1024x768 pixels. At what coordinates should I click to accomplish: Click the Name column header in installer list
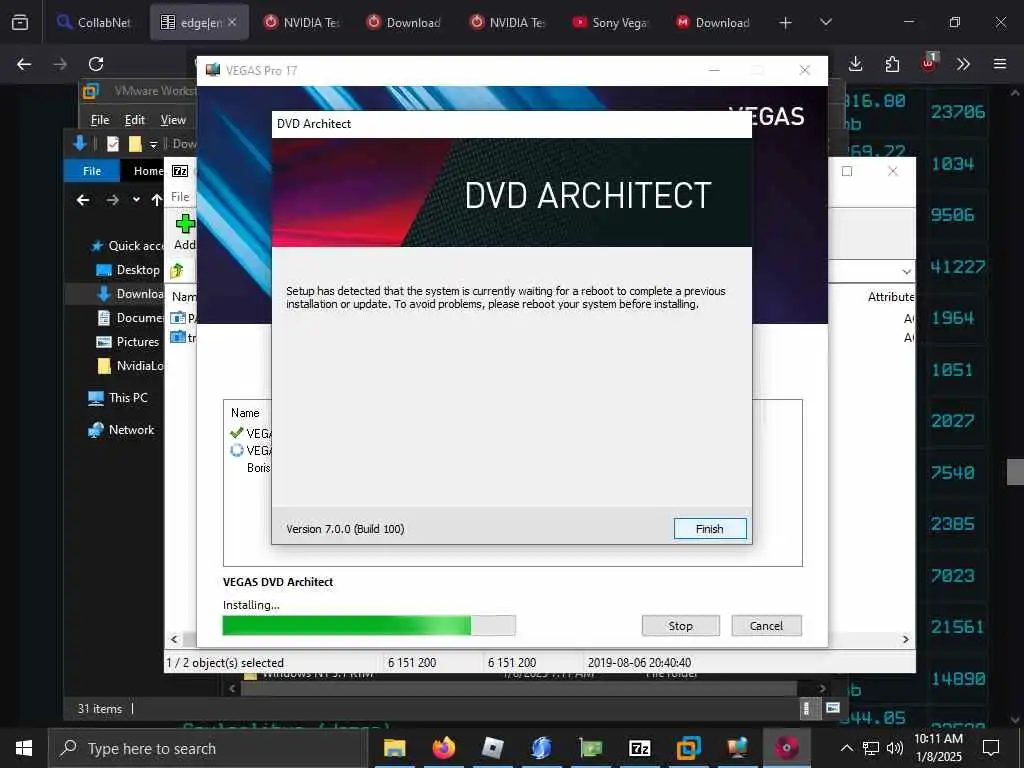(245, 413)
